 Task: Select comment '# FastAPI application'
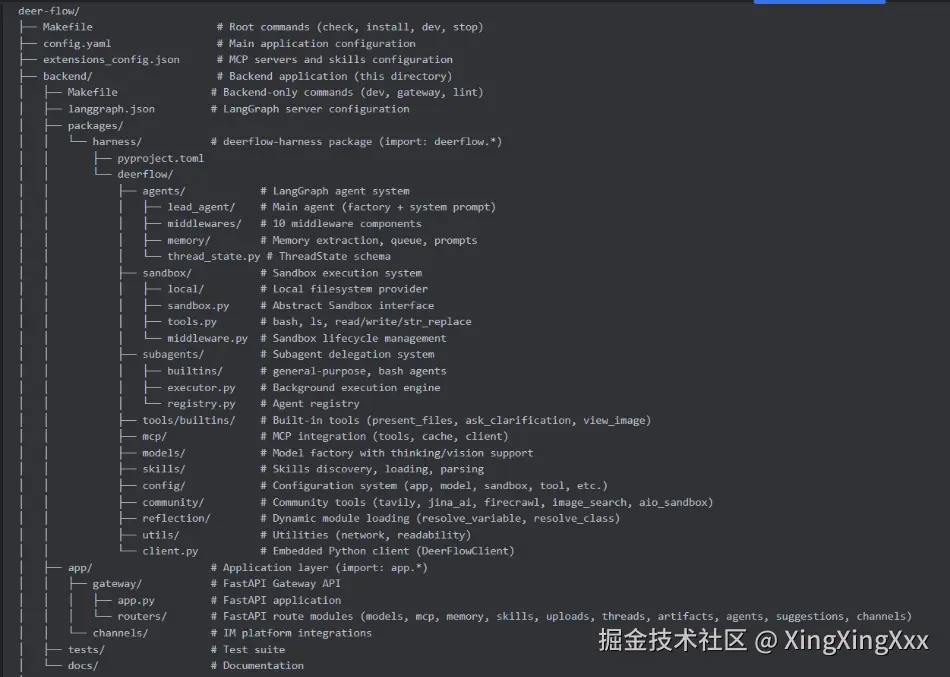click(276, 600)
